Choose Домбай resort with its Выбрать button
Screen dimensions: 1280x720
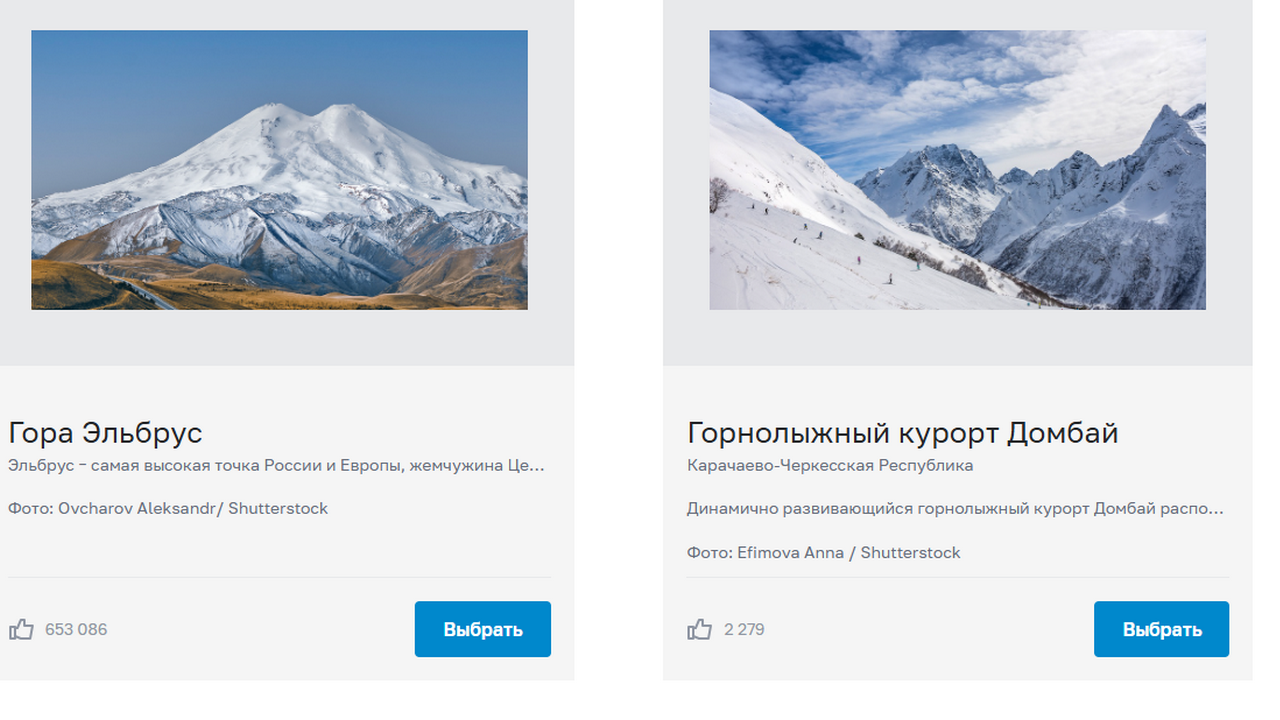(x=1161, y=629)
